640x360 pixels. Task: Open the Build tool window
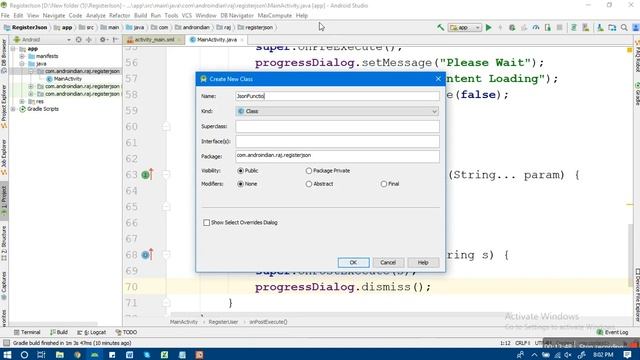pyautogui.click(x=59, y=332)
